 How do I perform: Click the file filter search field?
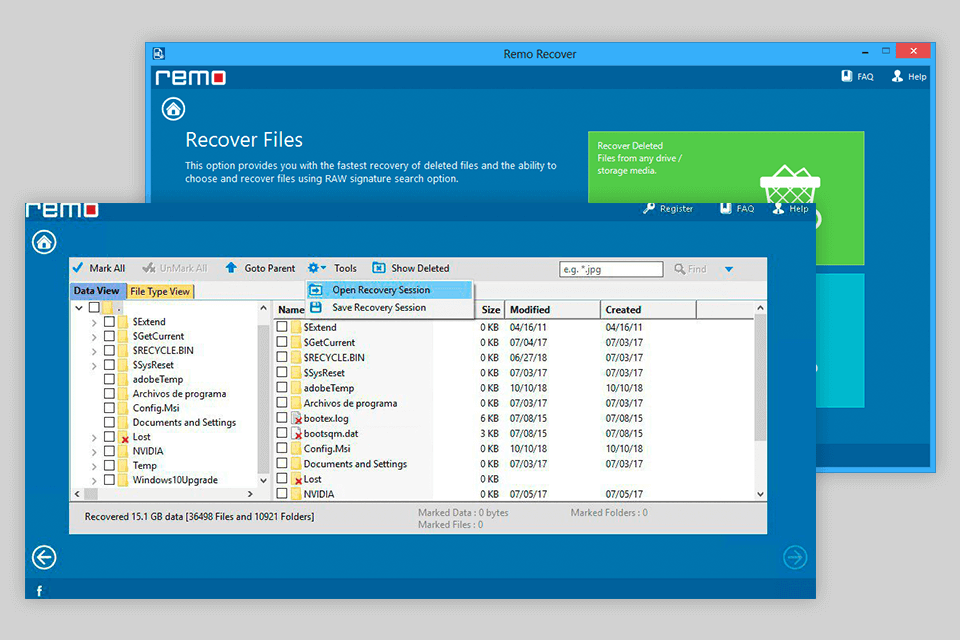[x=610, y=269]
